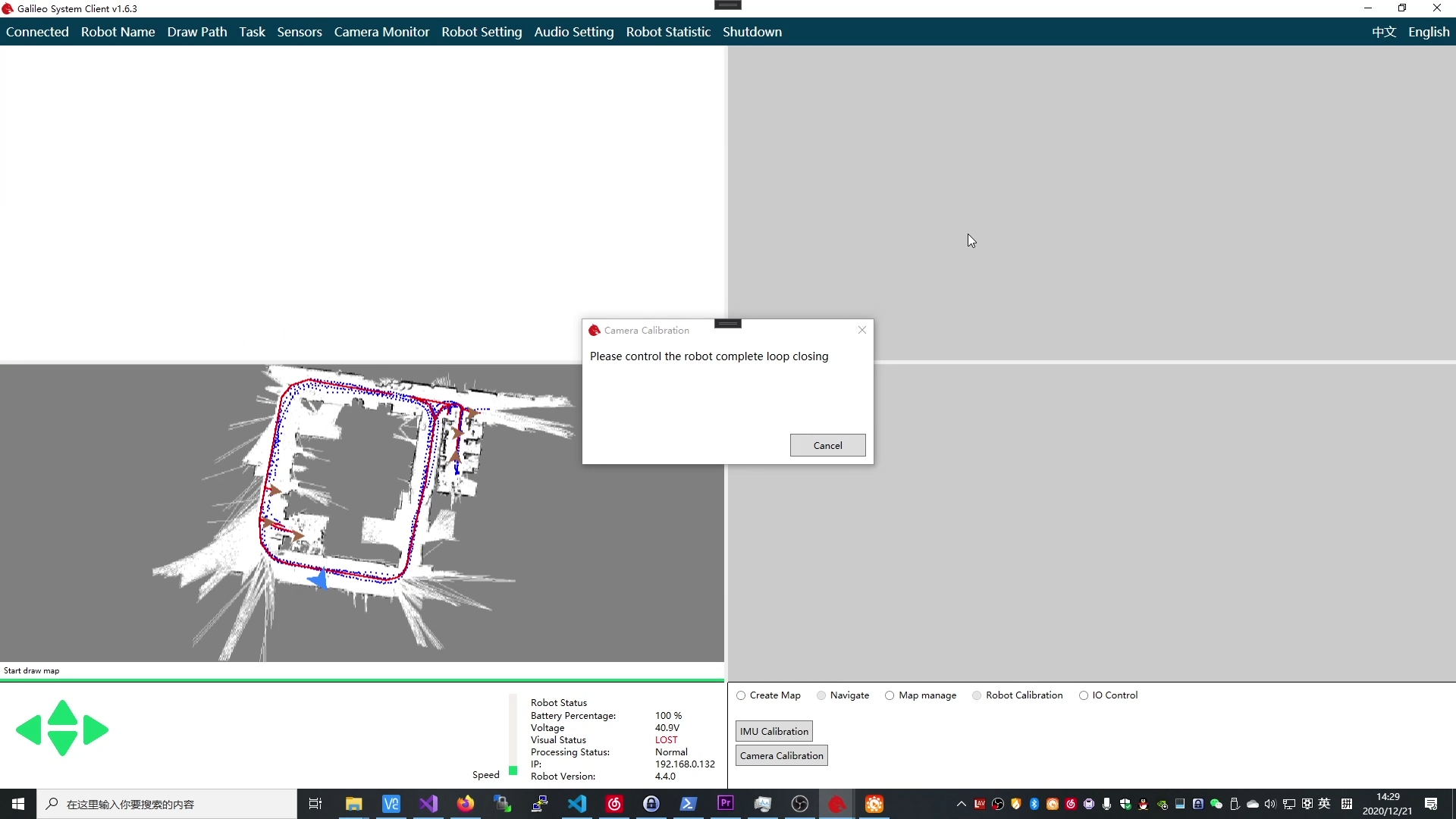Click the IMU Calibration button

pyautogui.click(x=773, y=731)
